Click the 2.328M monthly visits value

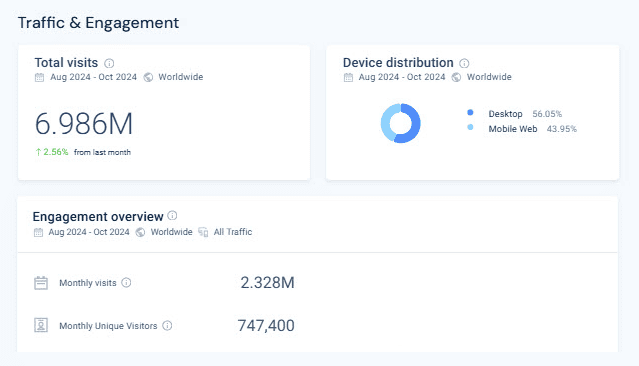(267, 282)
